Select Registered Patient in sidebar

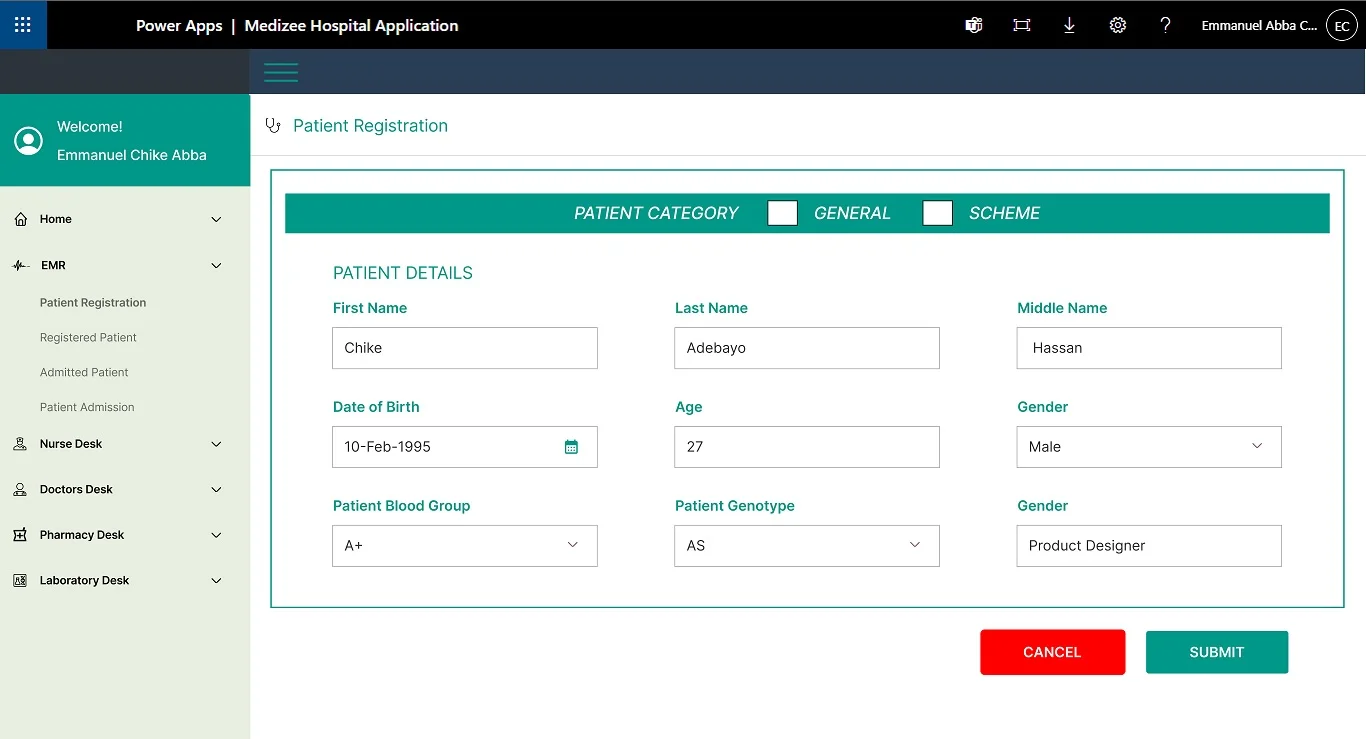pyautogui.click(x=88, y=338)
